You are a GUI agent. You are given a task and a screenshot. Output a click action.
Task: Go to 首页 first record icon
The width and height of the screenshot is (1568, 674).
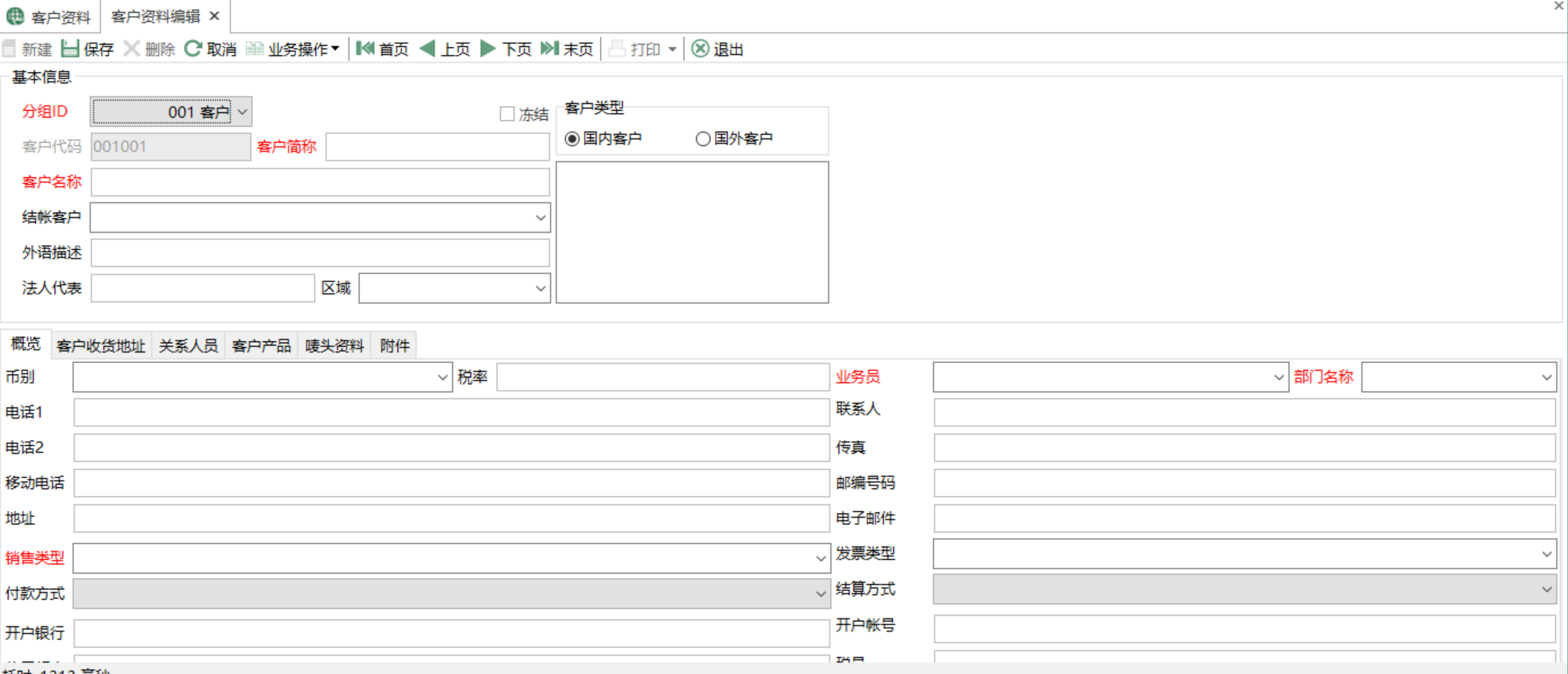tap(365, 49)
